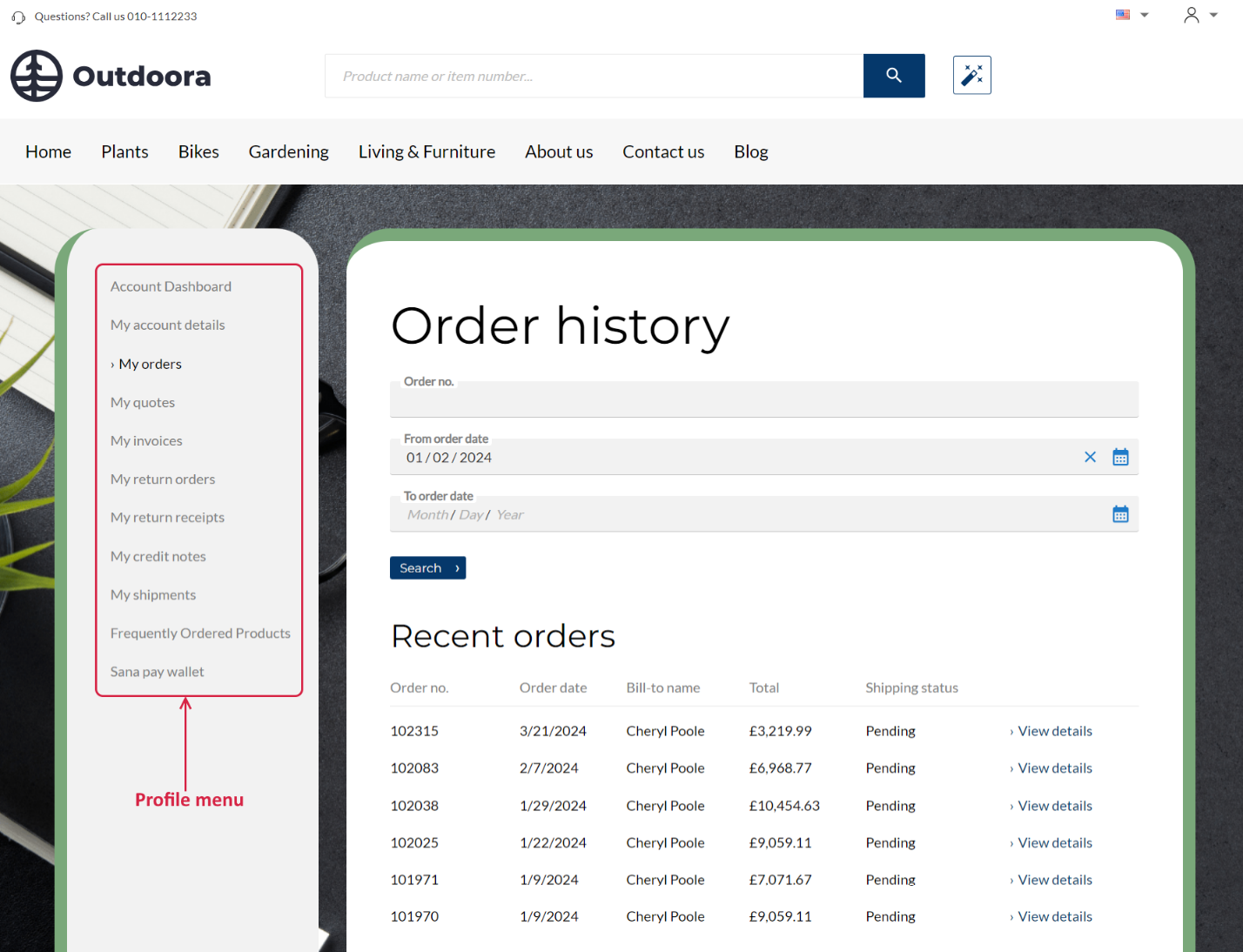The height and width of the screenshot is (952, 1243).
Task: Click the headset support icon
Action: click(18, 17)
